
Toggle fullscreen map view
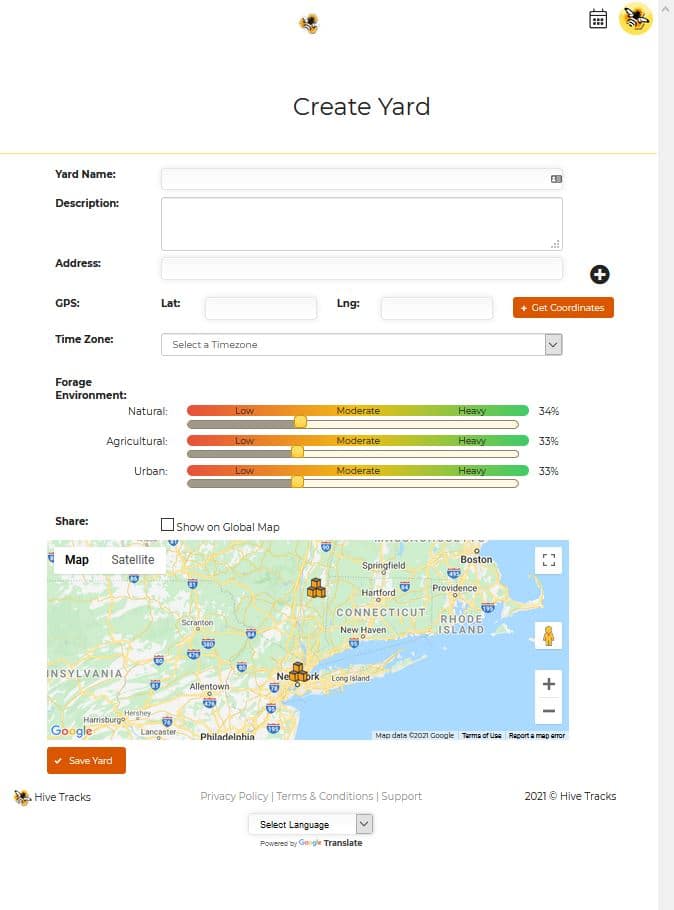(x=549, y=560)
